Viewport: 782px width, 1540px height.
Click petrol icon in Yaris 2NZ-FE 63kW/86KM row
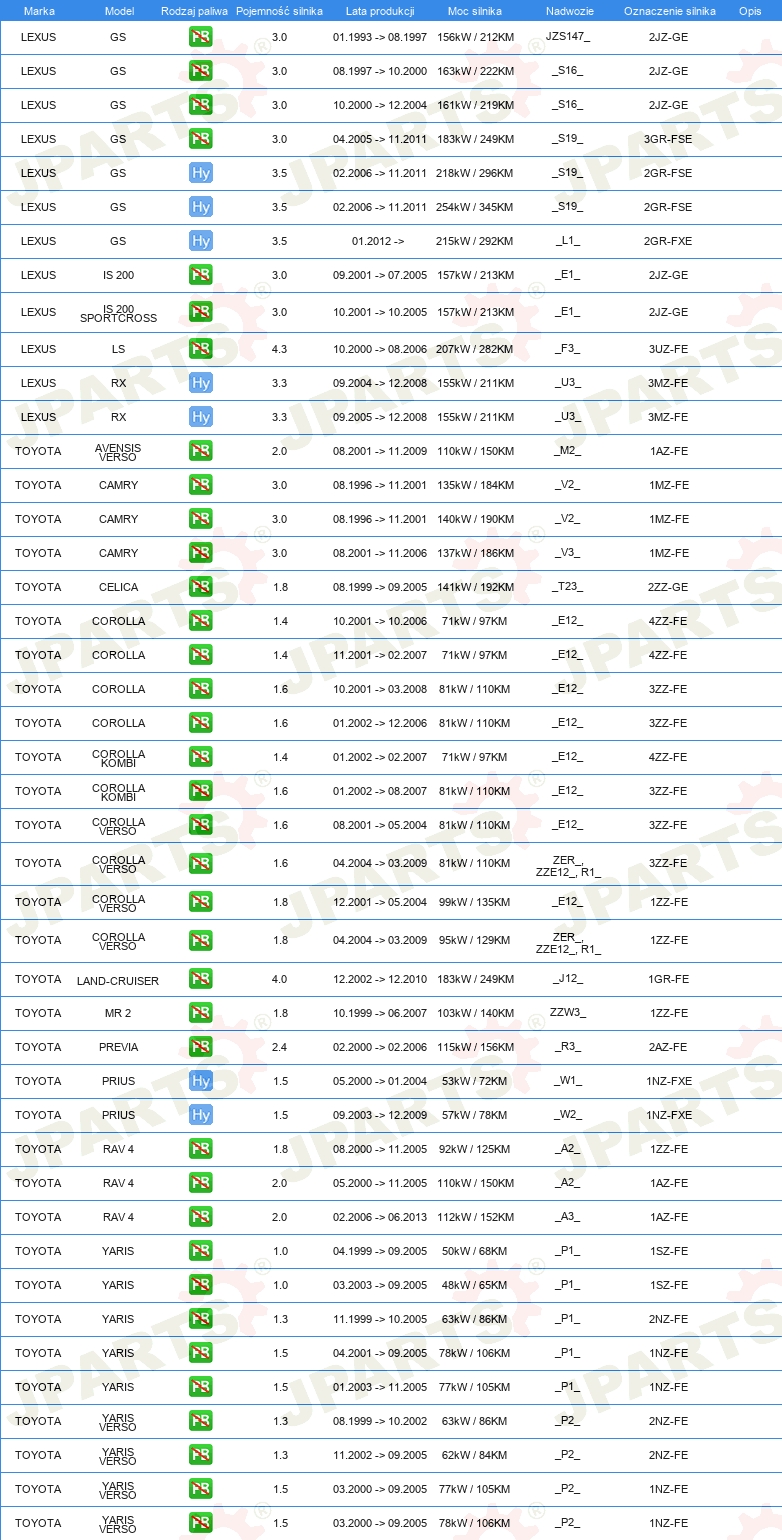tap(200, 1319)
